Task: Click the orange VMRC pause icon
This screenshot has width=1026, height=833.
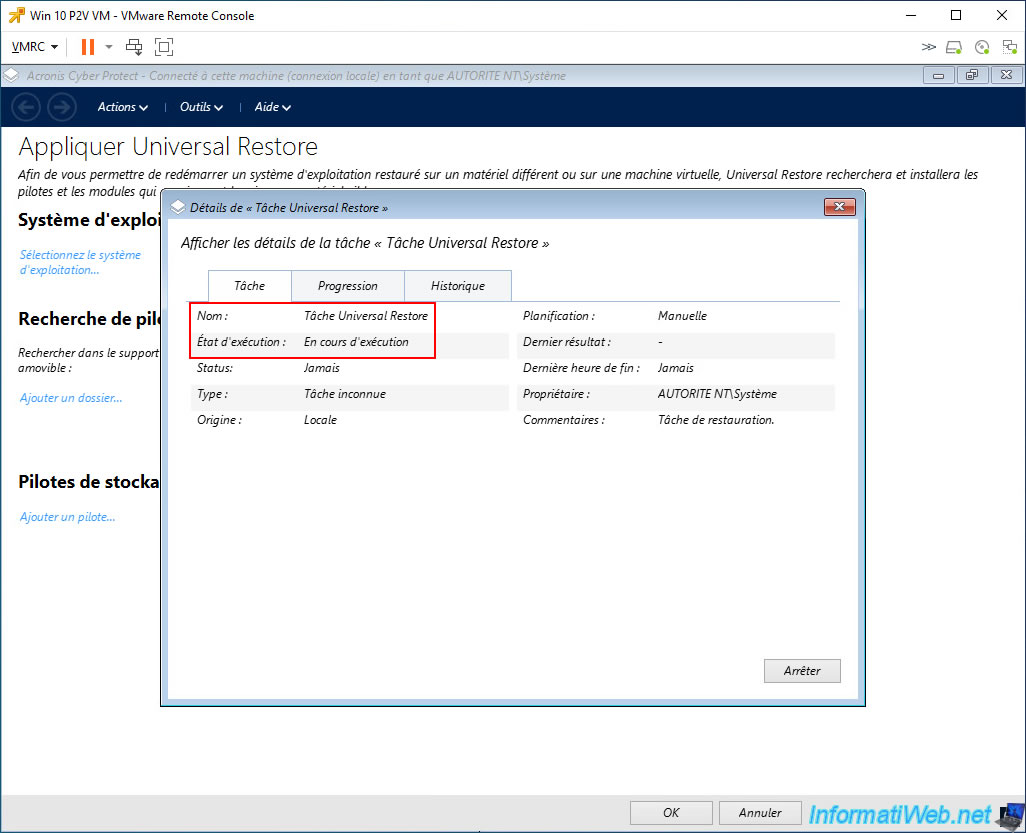Action: pos(88,47)
